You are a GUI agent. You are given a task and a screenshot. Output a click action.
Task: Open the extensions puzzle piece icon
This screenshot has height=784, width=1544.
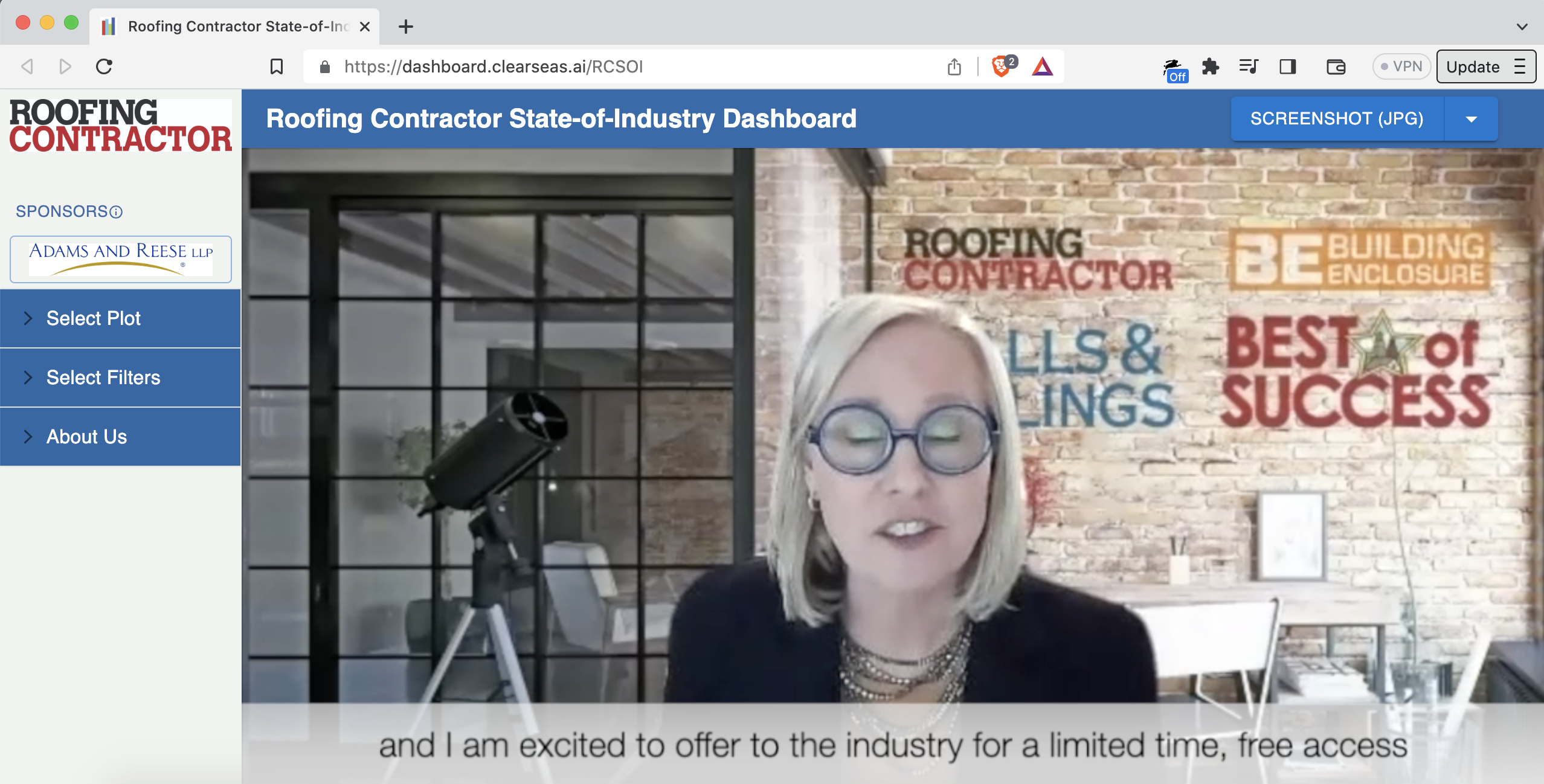point(1210,66)
